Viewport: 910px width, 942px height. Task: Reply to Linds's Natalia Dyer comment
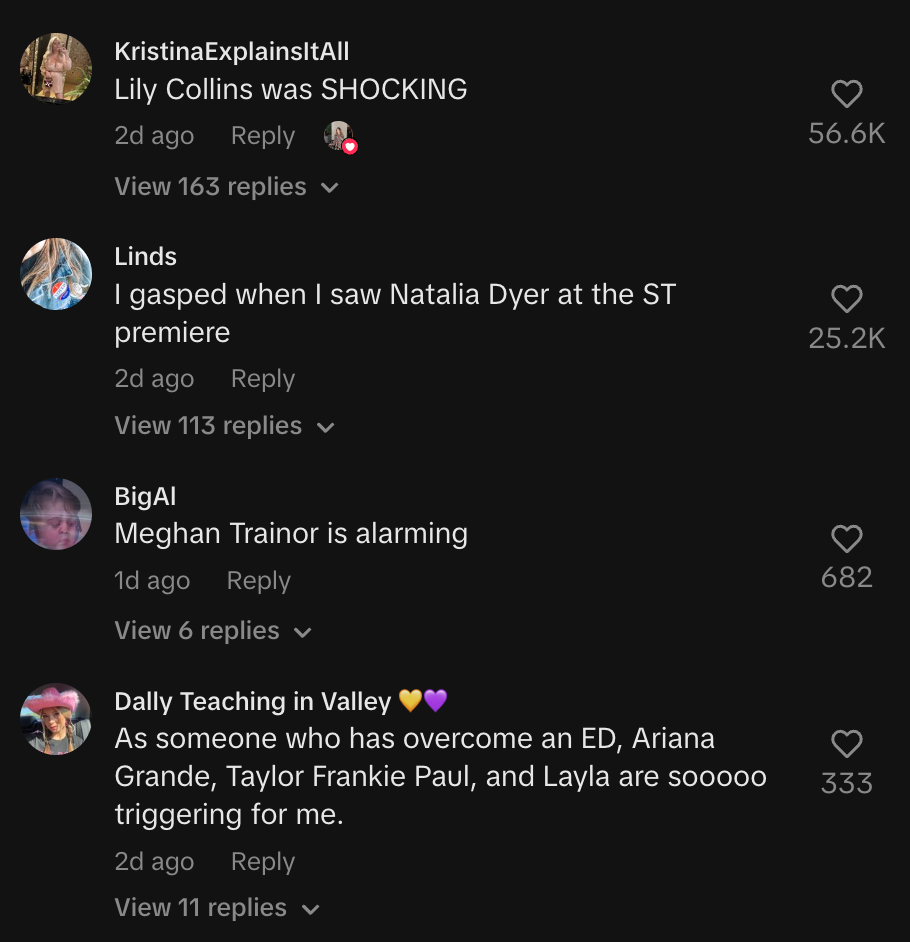pyautogui.click(x=263, y=379)
